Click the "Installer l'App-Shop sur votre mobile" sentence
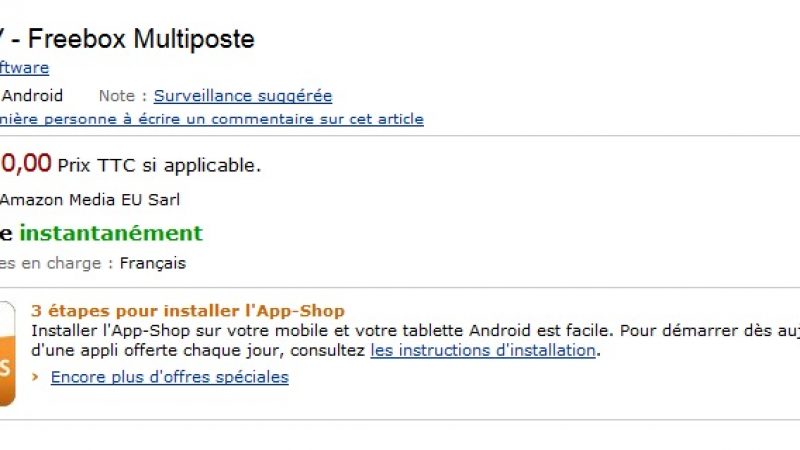Image resolution: width=800 pixels, height=450 pixels. 180,330
